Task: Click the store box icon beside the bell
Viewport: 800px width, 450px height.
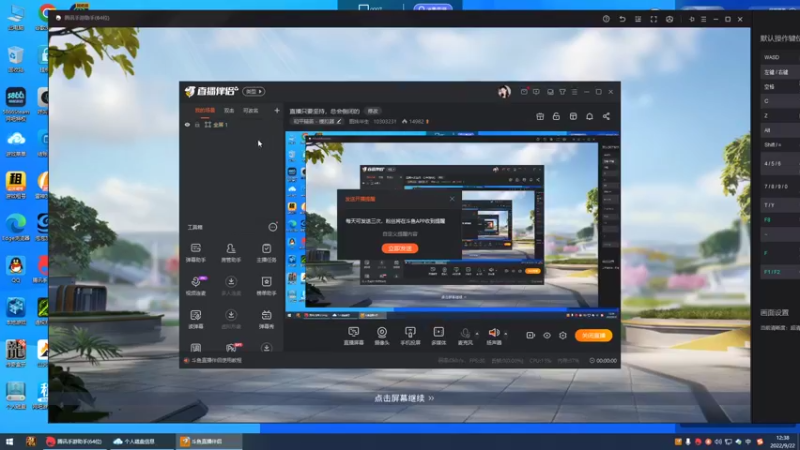Action: point(573,116)
